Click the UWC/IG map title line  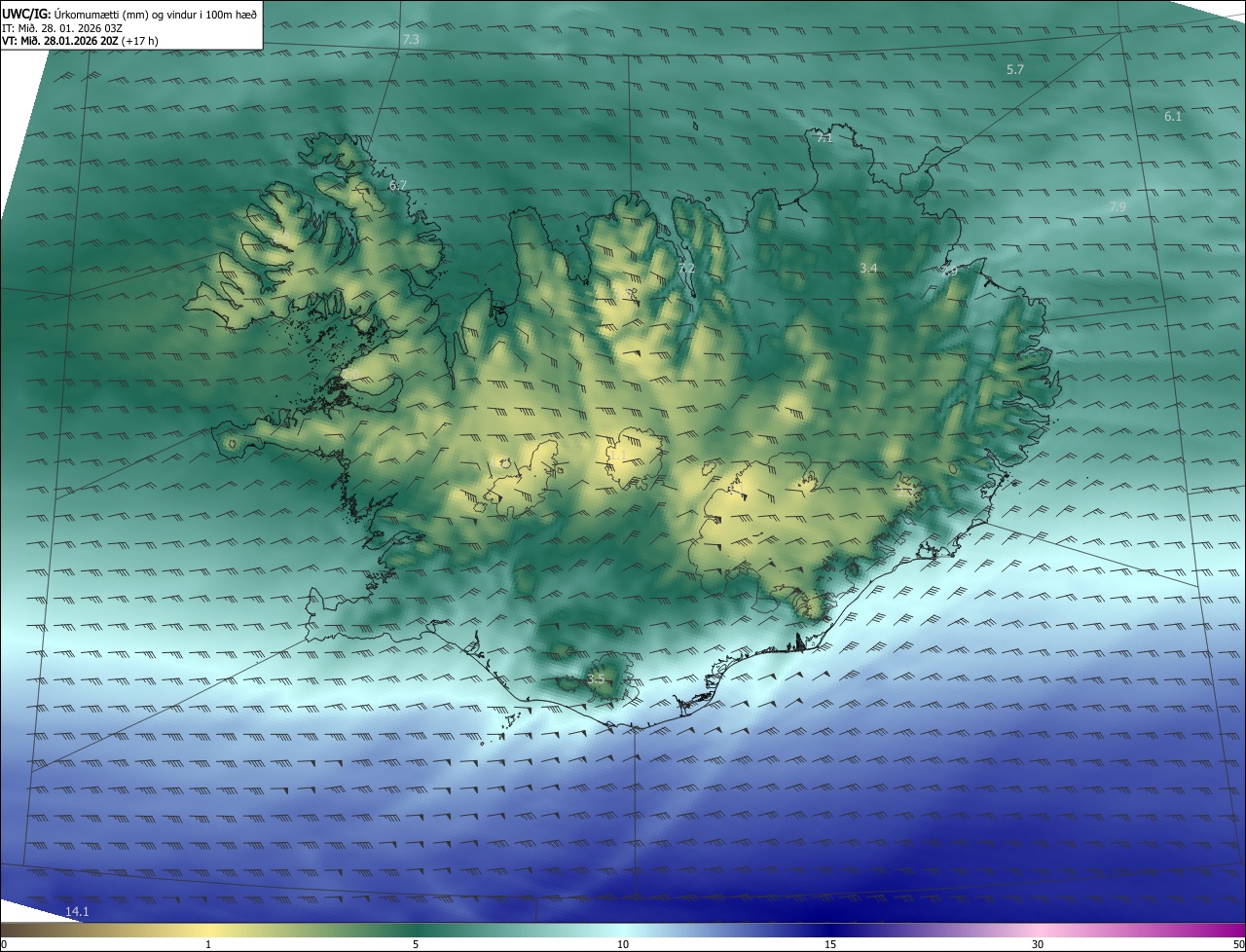[129, 14]
